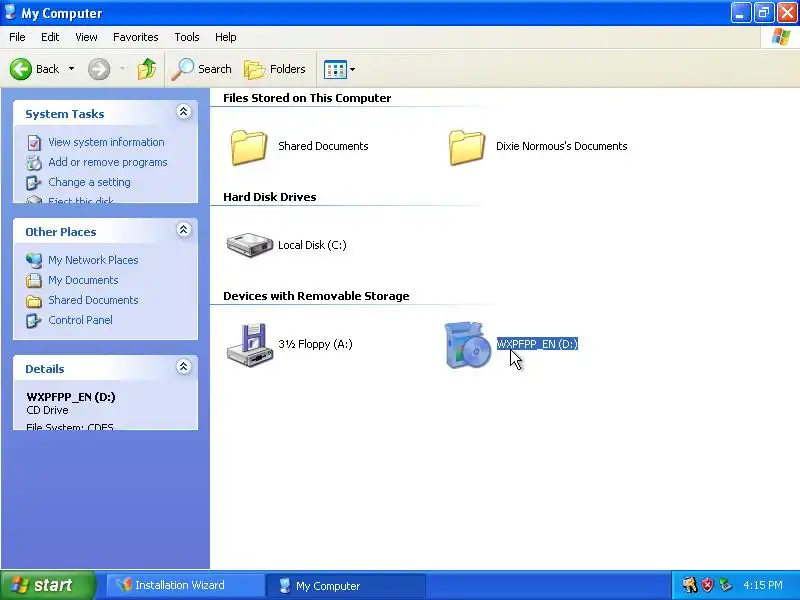Open the File menu

[17, 37]
